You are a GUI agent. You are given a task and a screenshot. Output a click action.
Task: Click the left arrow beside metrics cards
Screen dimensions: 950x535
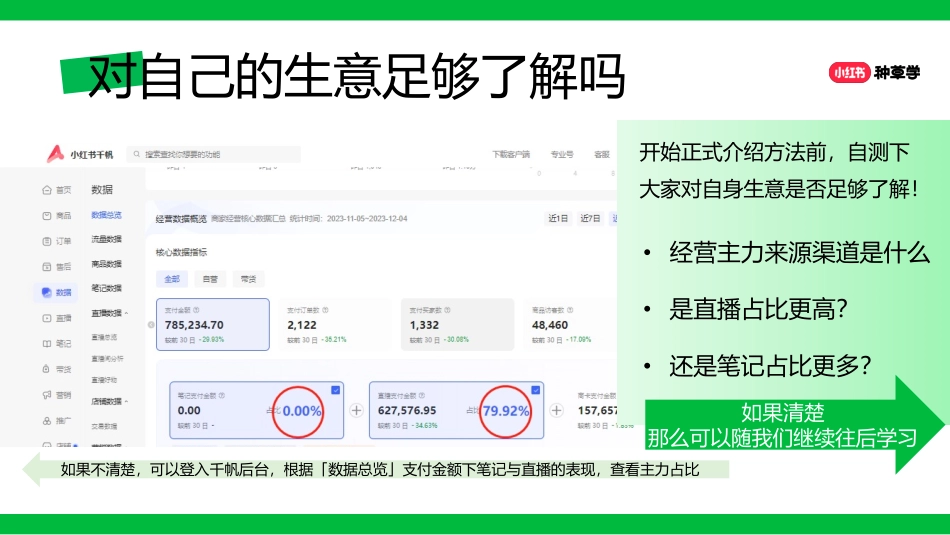(x=151, y=325)
